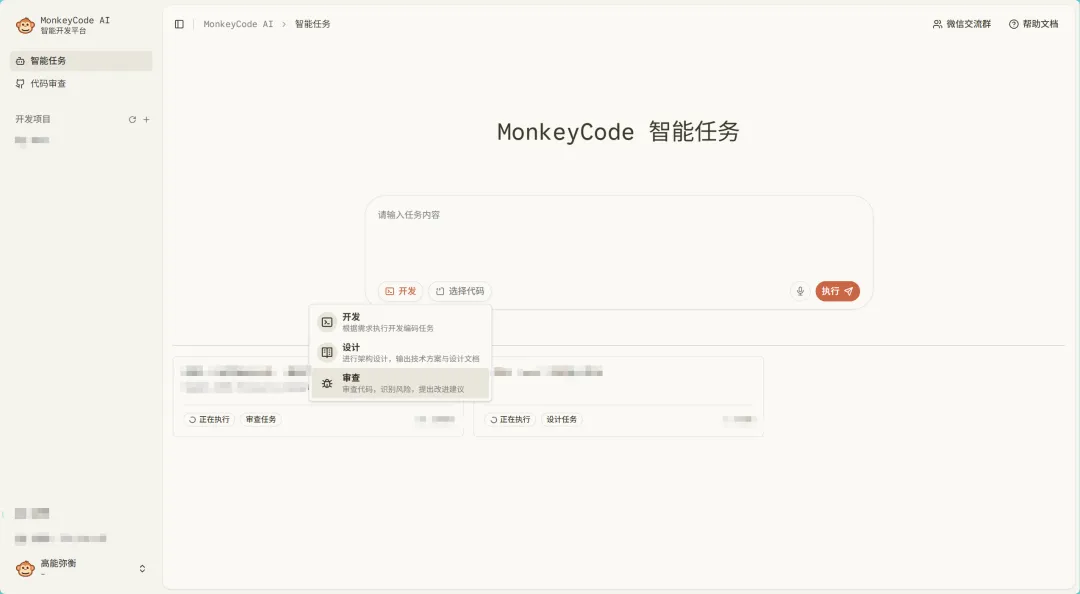Click the 选择代码 button
Image resolution: width=1080 pixels, height=594 pixels.
tap(459, 291)
